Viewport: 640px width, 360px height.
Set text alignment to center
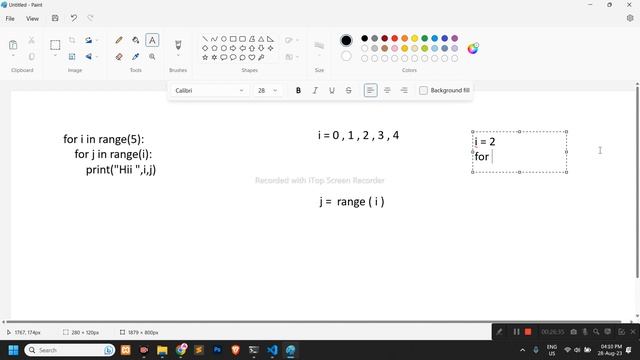[x=387, y=91]
